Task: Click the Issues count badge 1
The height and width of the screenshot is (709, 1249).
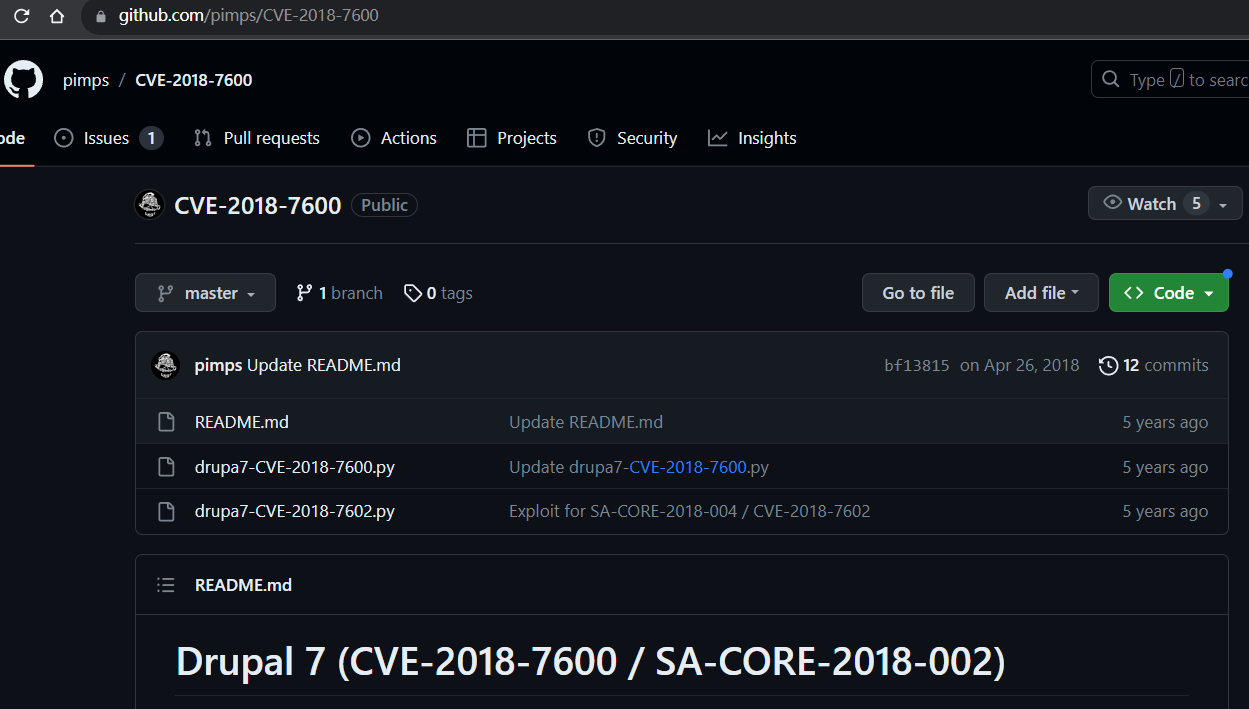Action: [x=151, y=138]
